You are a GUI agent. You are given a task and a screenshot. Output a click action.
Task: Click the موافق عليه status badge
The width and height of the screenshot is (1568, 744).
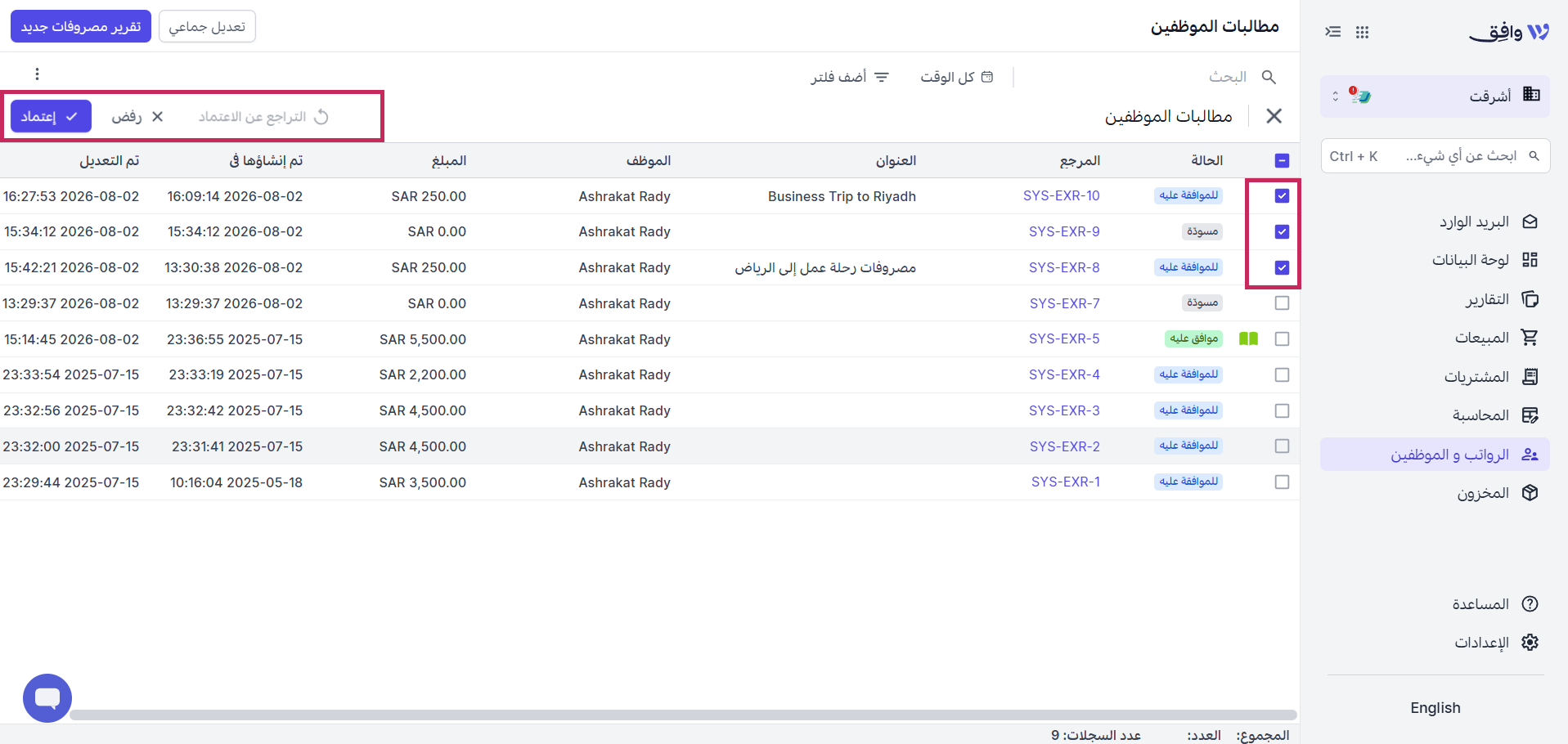click(1193, 338)
